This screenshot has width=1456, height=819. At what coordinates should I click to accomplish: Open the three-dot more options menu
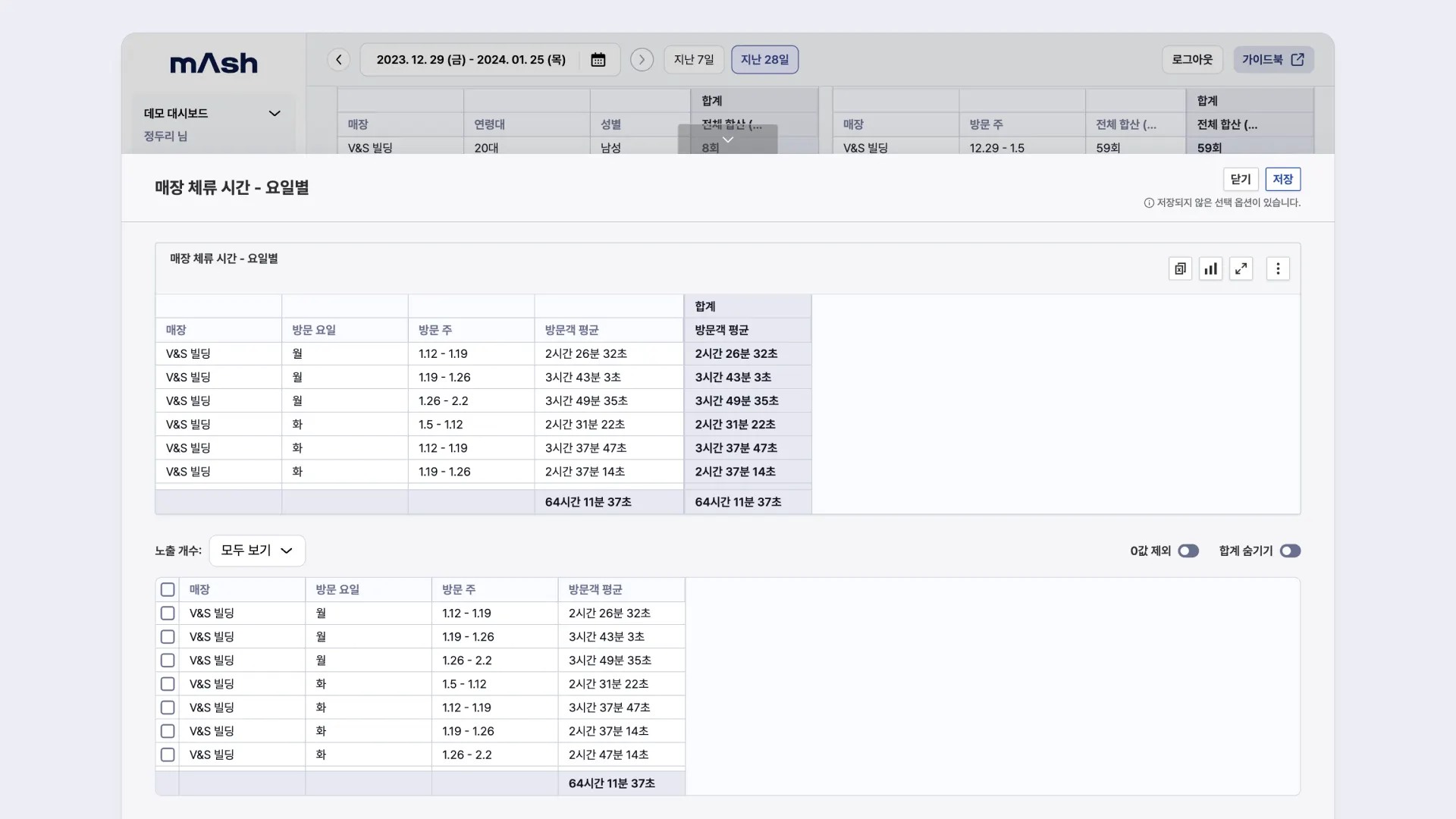click(1278, 268)
